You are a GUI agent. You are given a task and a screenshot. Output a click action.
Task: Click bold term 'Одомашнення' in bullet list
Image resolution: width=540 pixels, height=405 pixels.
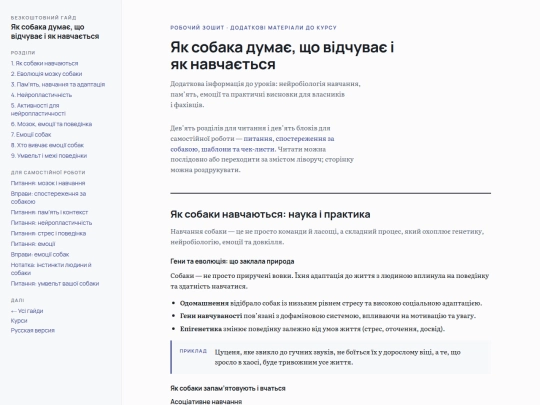coord(204,303)
